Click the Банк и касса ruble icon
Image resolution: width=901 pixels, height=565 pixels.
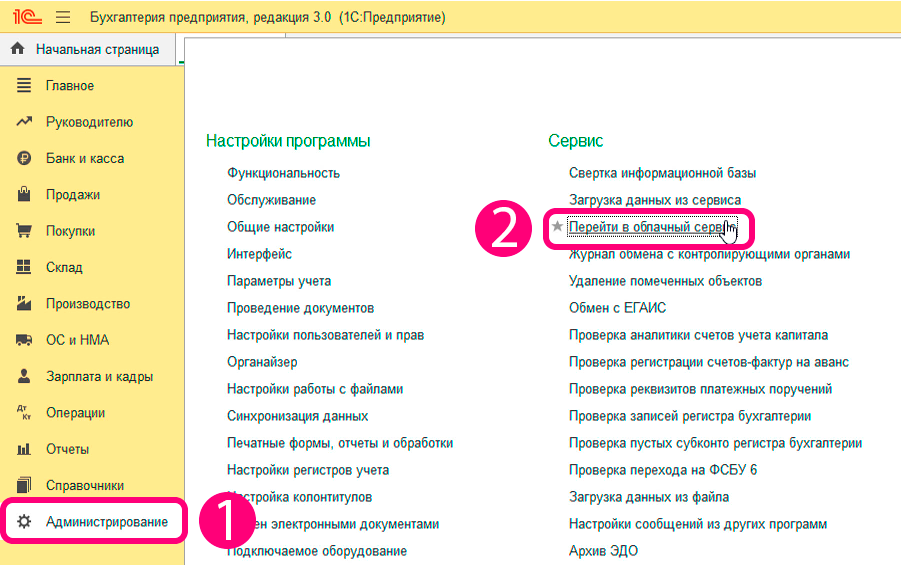[24, 158]
